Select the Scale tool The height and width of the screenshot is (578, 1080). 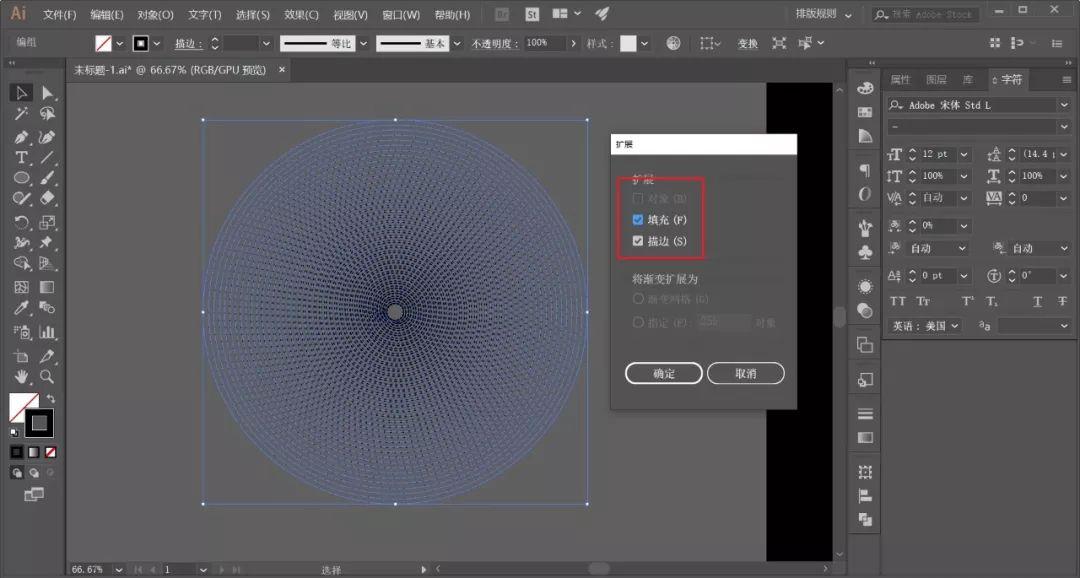47,222
